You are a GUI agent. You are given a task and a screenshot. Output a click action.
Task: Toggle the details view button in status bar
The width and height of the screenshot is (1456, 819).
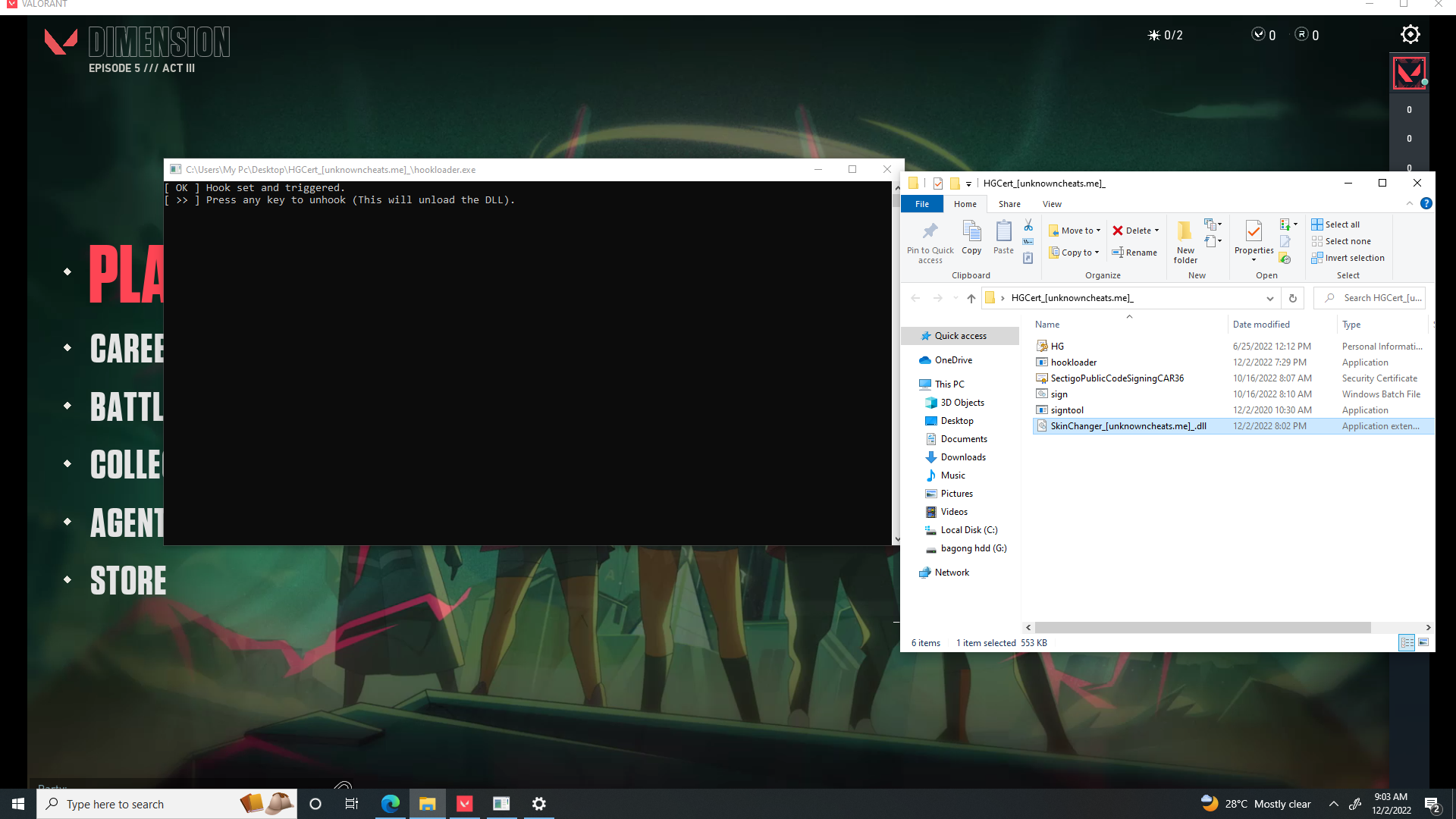coord(1407,642)
